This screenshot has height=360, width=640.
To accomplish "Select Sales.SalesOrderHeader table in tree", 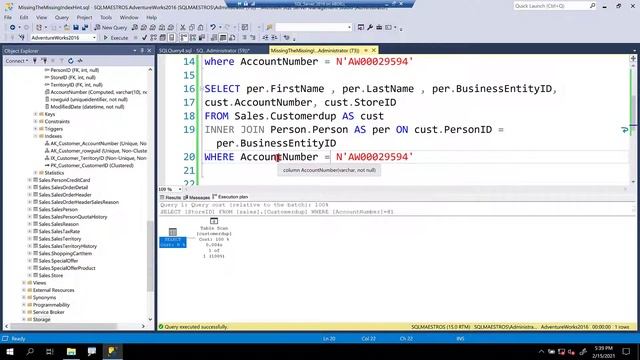I will (65, 195).
